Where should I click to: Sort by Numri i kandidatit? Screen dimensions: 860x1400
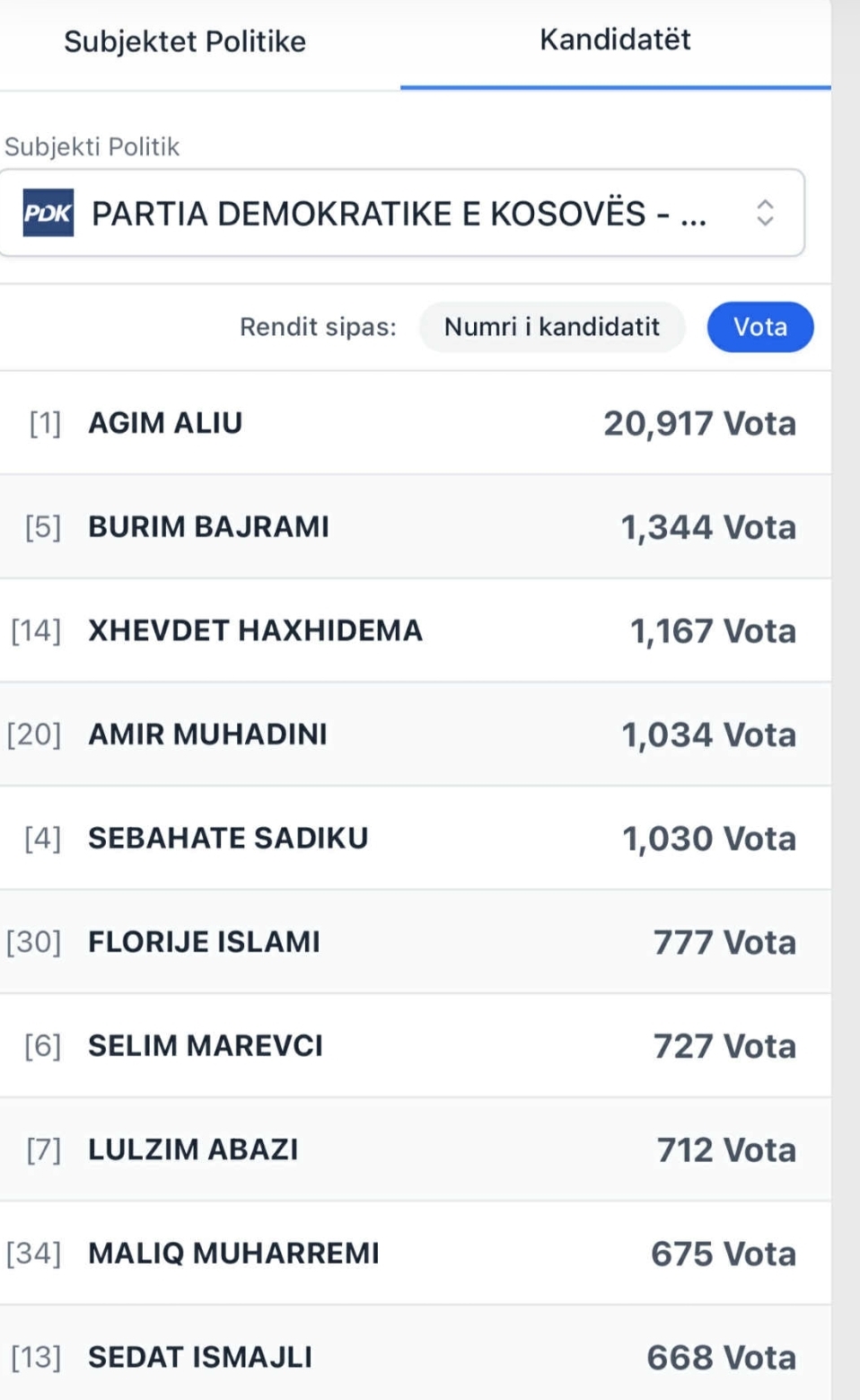tap(551, 327)
